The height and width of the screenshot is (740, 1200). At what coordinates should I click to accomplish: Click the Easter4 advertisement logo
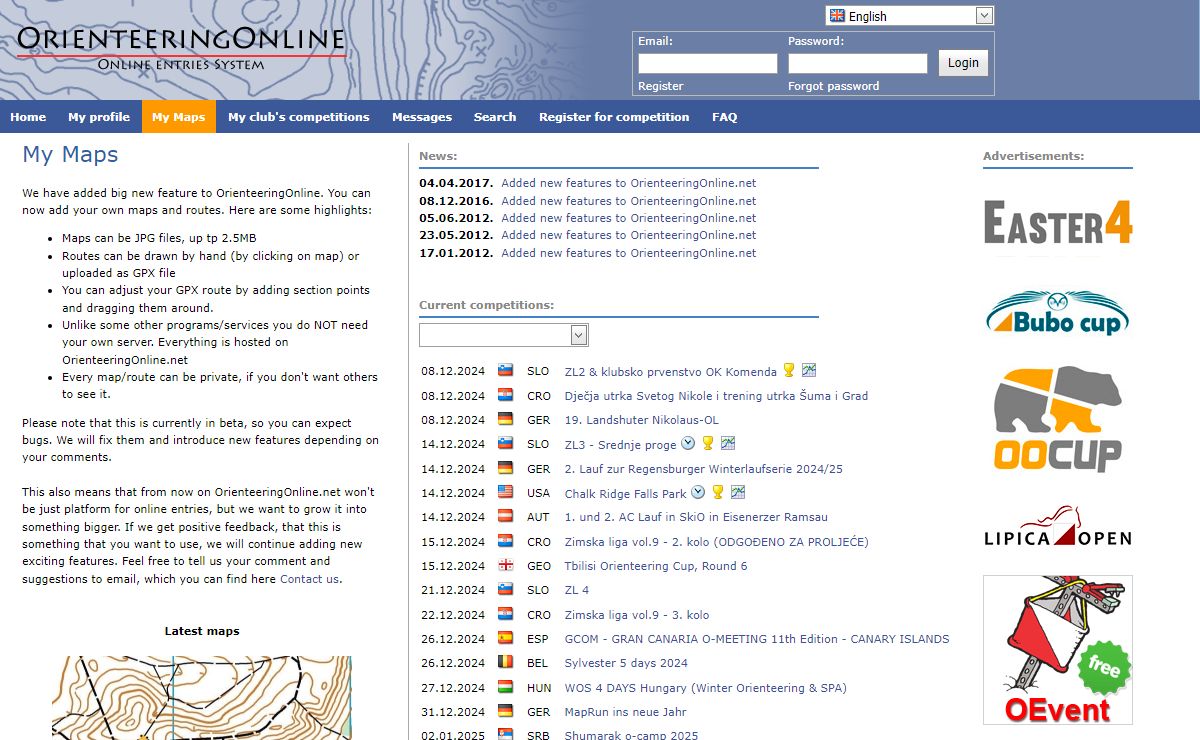1058,222
